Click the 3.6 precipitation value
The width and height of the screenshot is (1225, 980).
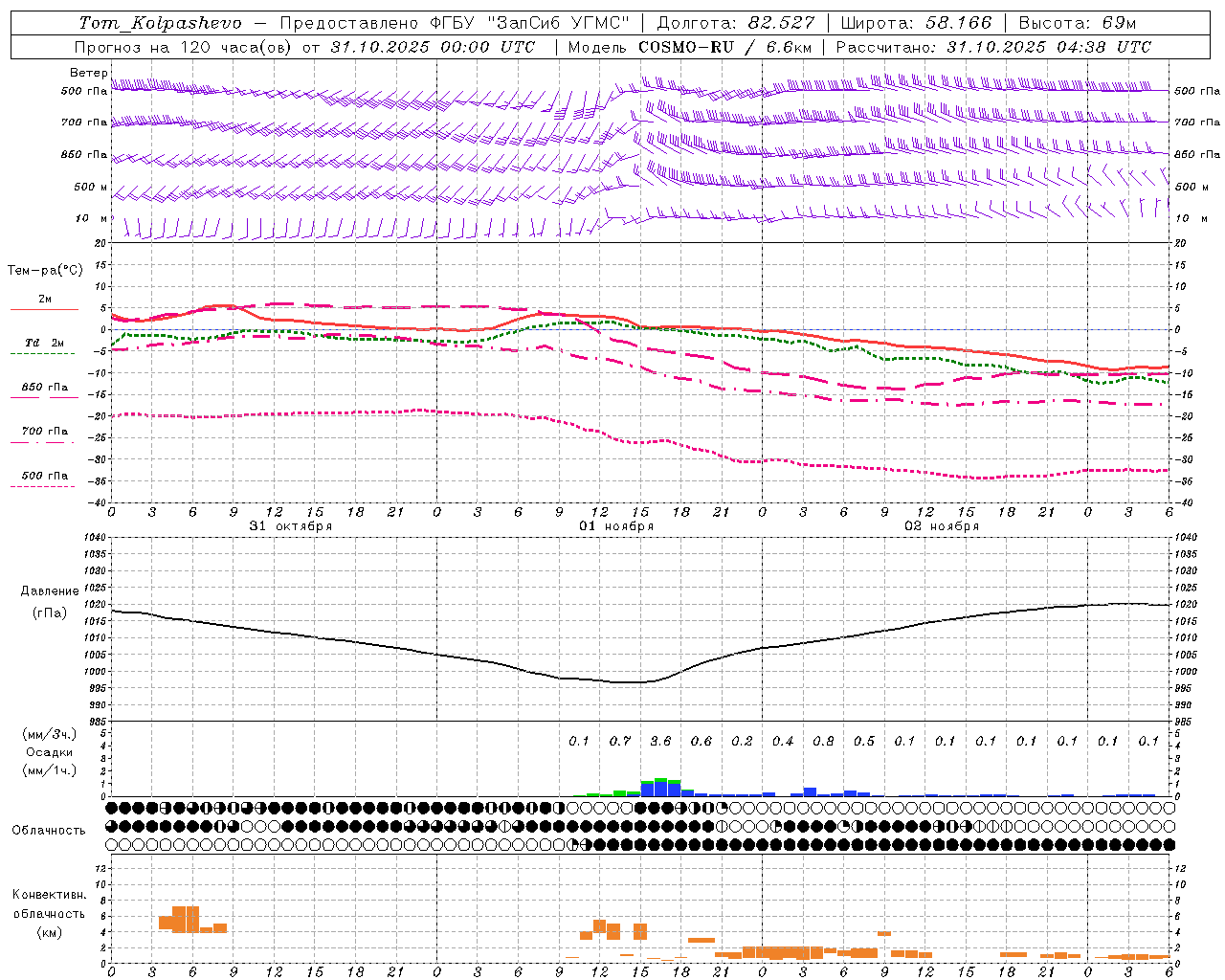coord(660,742)
